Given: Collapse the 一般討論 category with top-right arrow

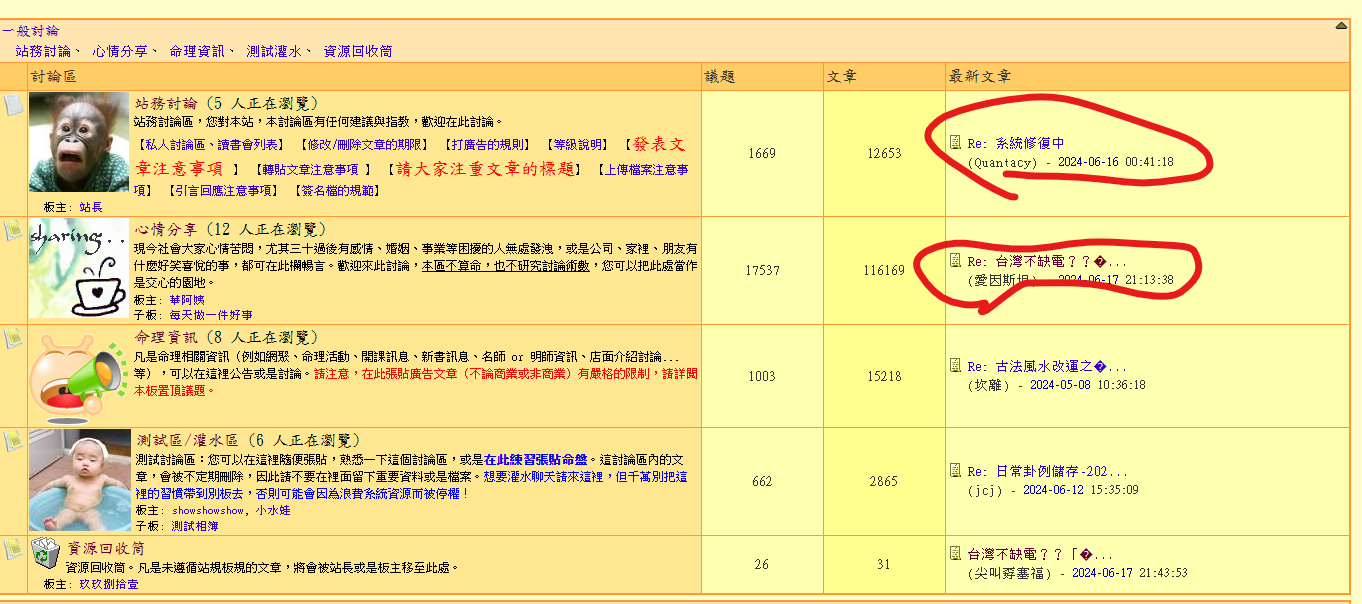Looking at the screenshot, I should pyautogui.click(x=1341, y=26).
